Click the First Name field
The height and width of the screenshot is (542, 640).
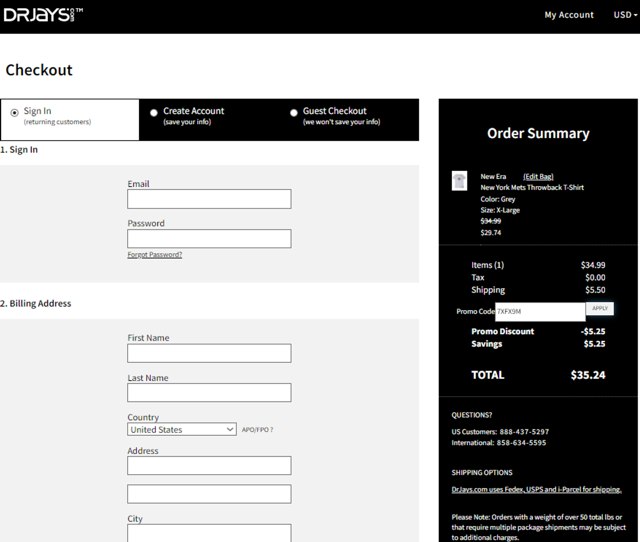click(209, 353)
